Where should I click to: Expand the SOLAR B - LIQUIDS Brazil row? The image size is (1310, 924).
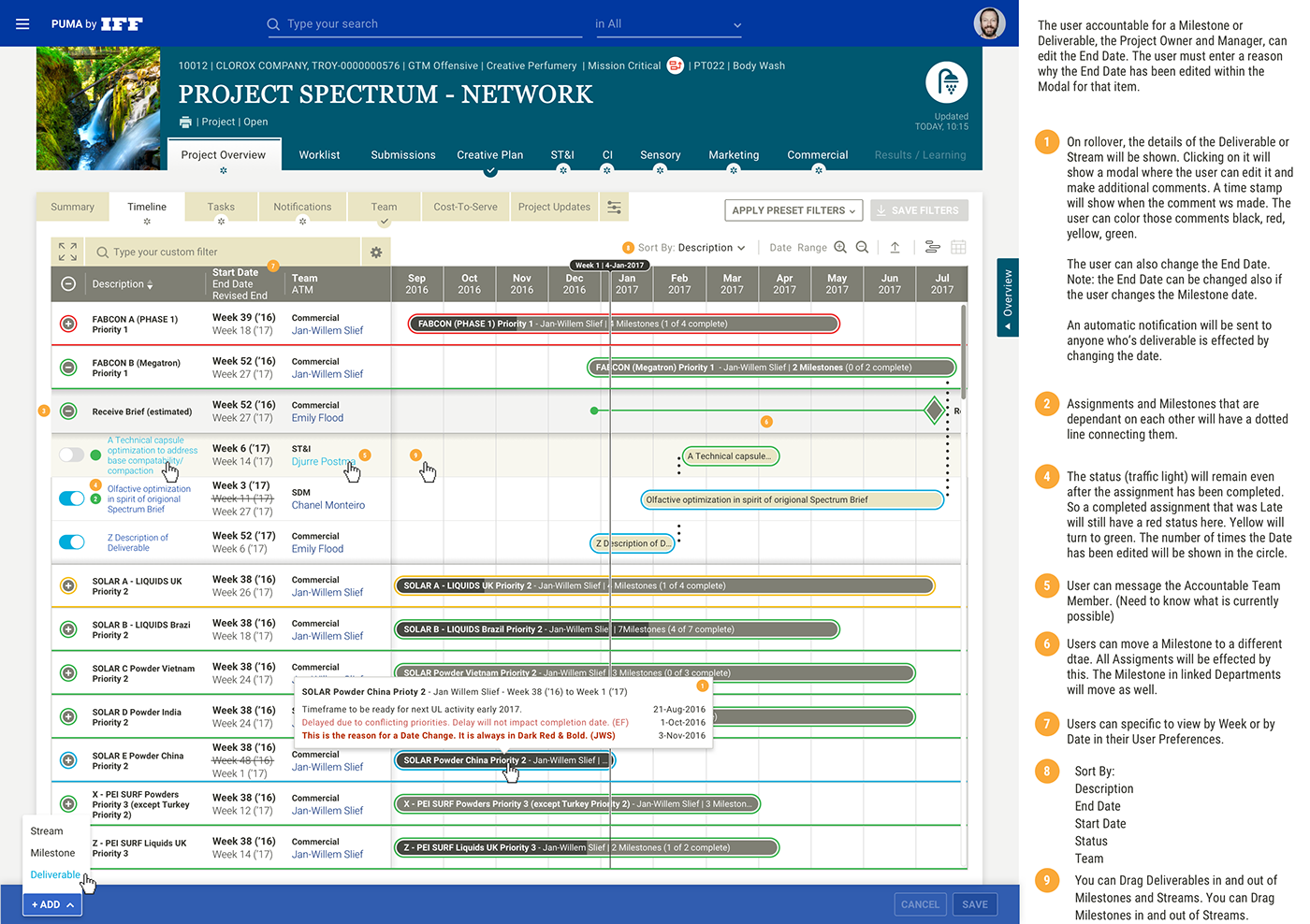(x=68, y=629)
